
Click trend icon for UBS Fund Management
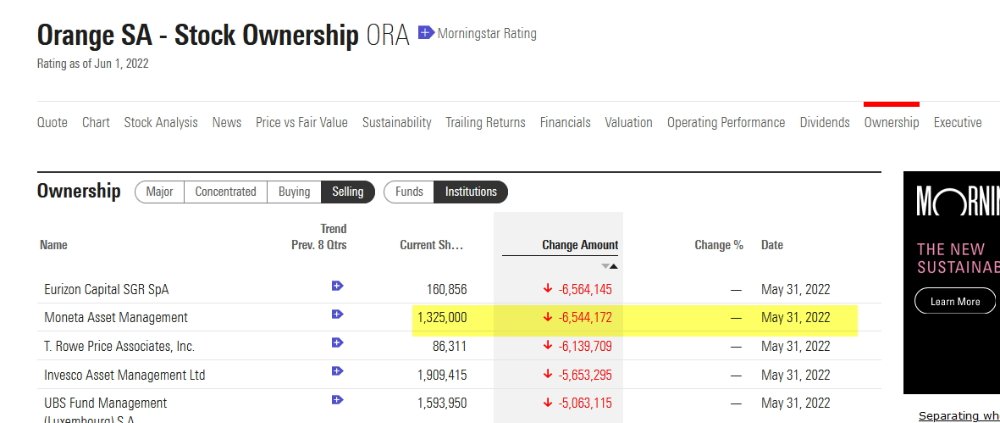tap(337, 400)
